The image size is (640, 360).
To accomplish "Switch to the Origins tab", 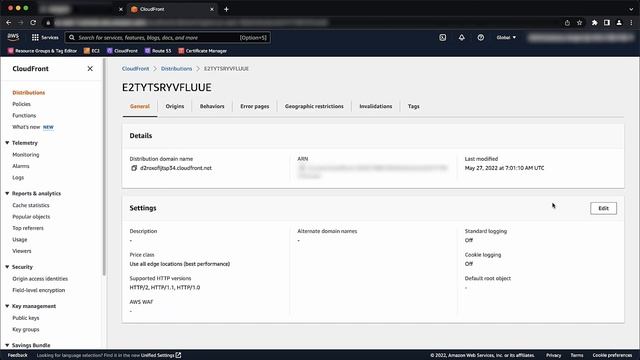I will (175, 106).
